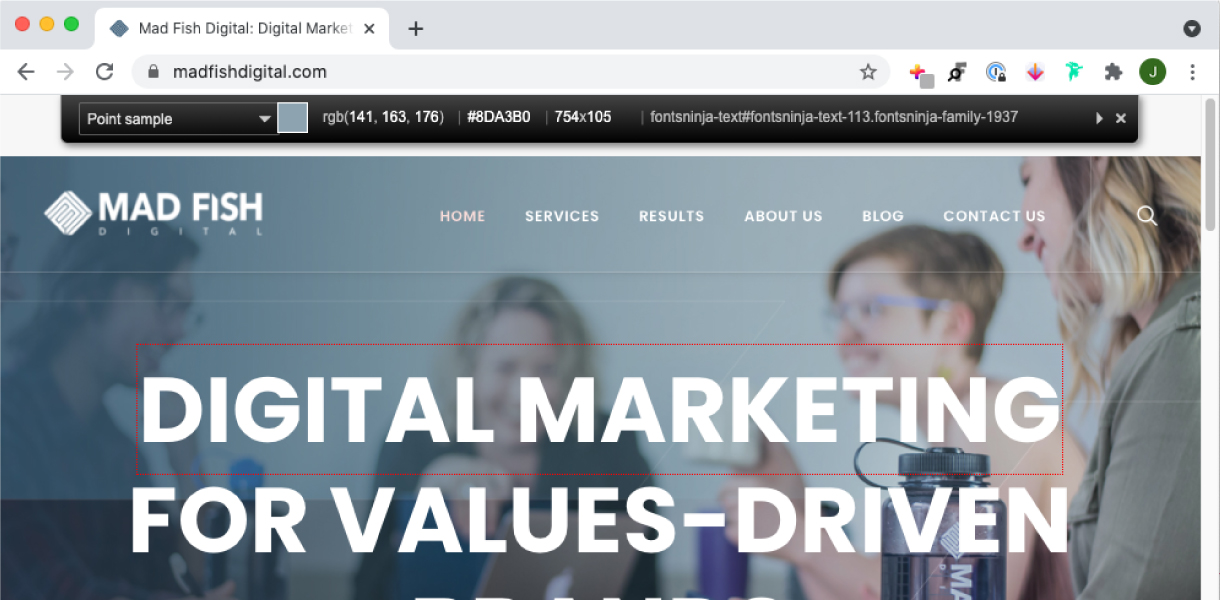
Task: Open the magnifier font finder extension
Action: (958, 72)
